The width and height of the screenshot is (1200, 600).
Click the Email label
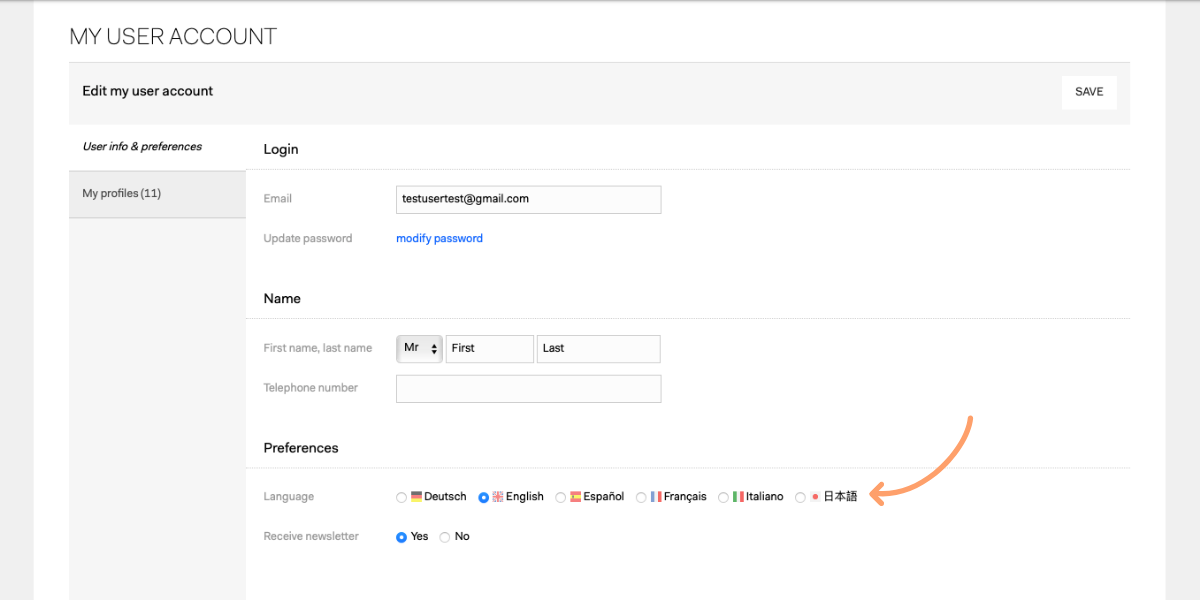(278, 199)
